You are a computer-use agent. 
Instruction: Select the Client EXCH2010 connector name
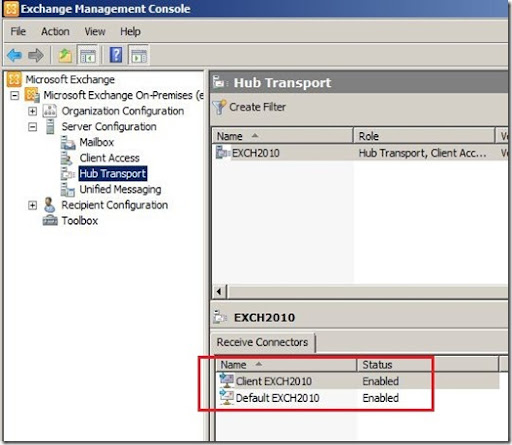pos(274,381)
